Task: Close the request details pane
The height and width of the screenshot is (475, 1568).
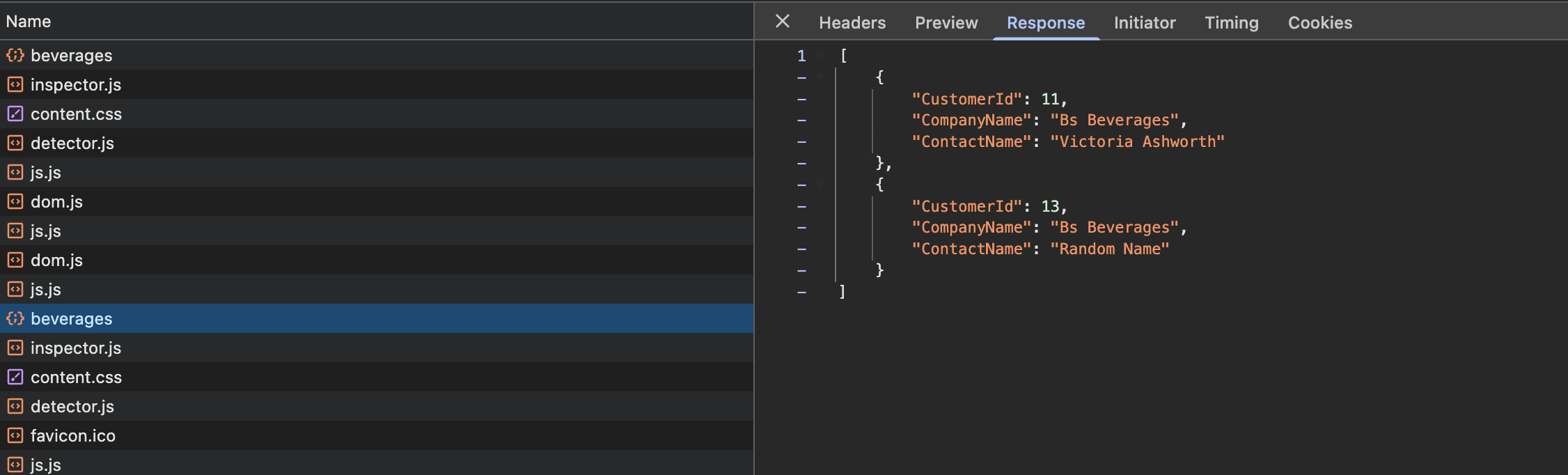Action: [783, 22]
